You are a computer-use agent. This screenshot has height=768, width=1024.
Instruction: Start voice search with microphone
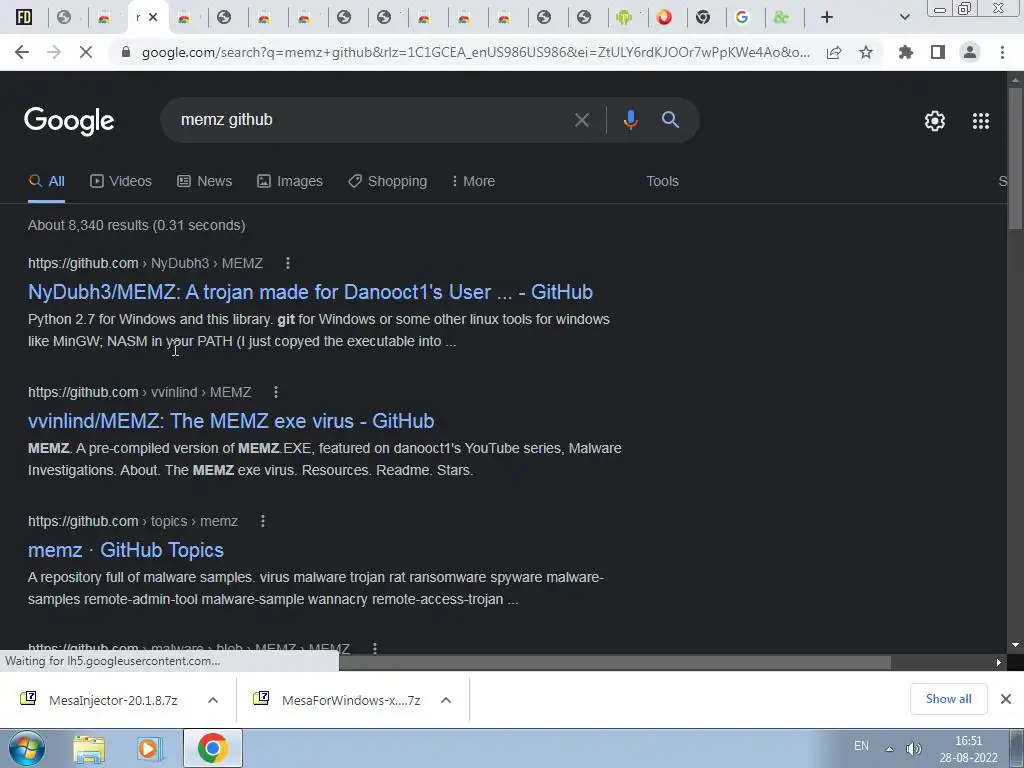point(630,120)
